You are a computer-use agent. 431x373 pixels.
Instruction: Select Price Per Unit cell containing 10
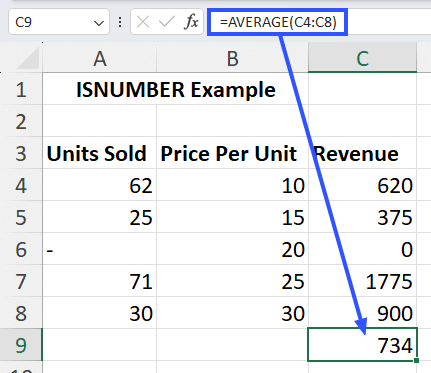232,185
